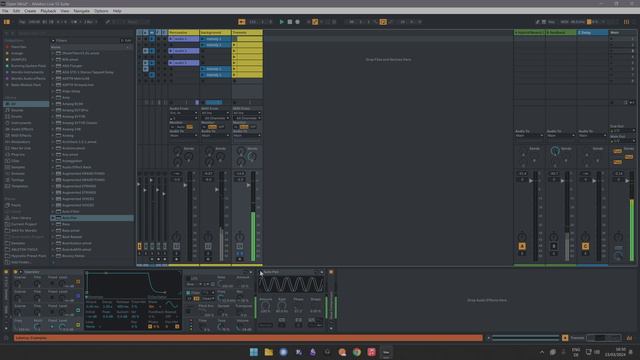Launch the first scene in Main track
Screen dimensions: 640x360
(x=611, y=39)
